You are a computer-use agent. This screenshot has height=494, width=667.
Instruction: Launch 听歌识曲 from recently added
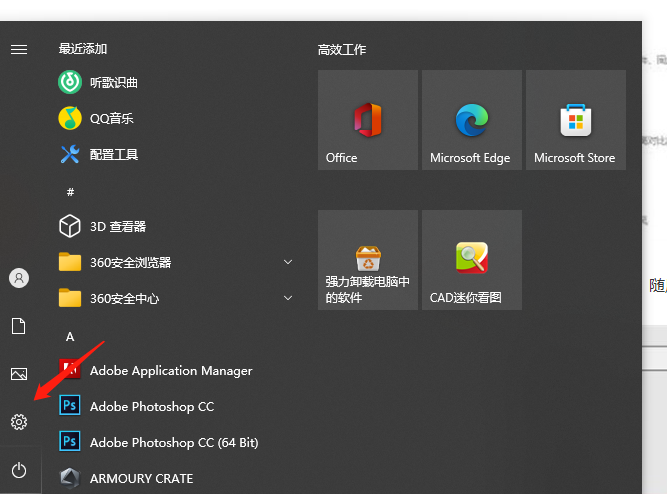point(114,82)
